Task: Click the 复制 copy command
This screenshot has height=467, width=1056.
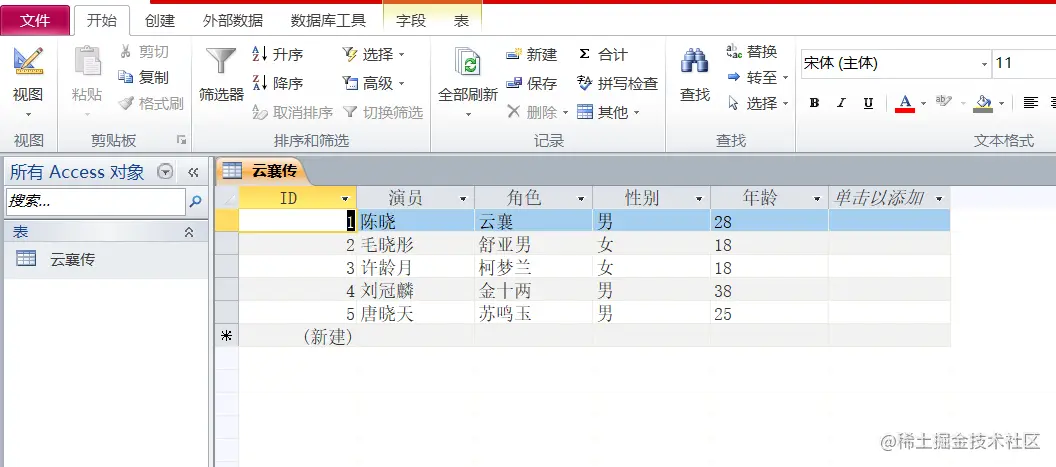Action: (143, 77)
